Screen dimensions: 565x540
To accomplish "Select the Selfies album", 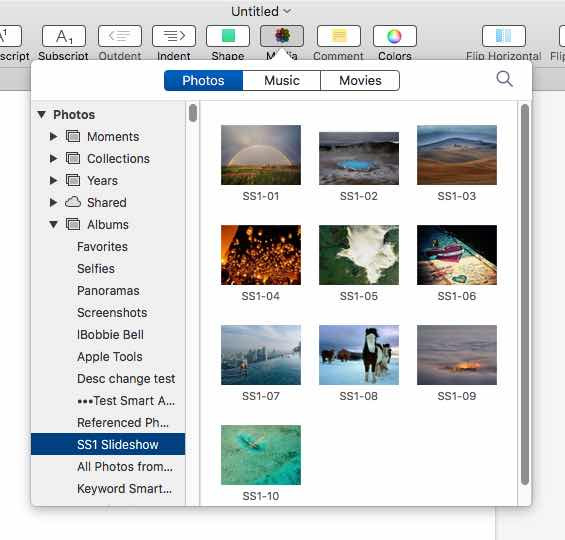I will click(x=108, y=269).
